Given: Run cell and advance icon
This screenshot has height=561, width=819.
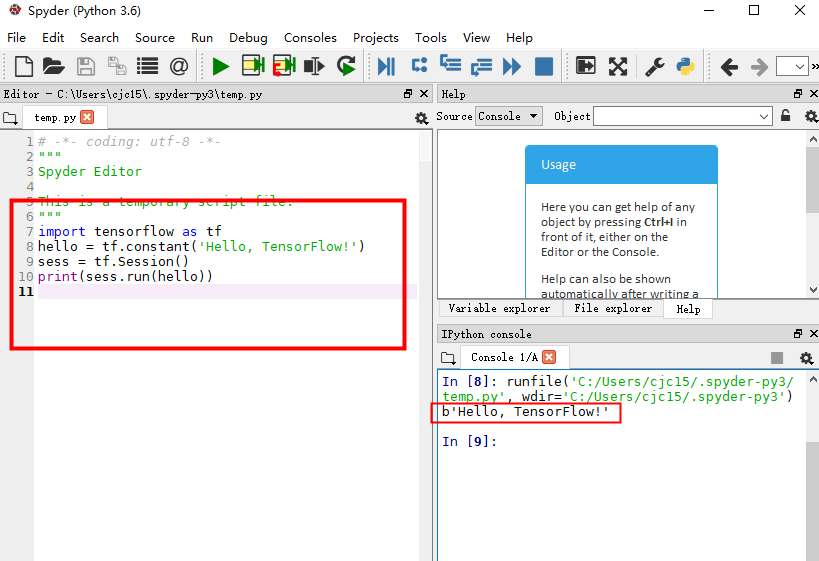Looking at the screenshot, I should click(x=284, y=66).
